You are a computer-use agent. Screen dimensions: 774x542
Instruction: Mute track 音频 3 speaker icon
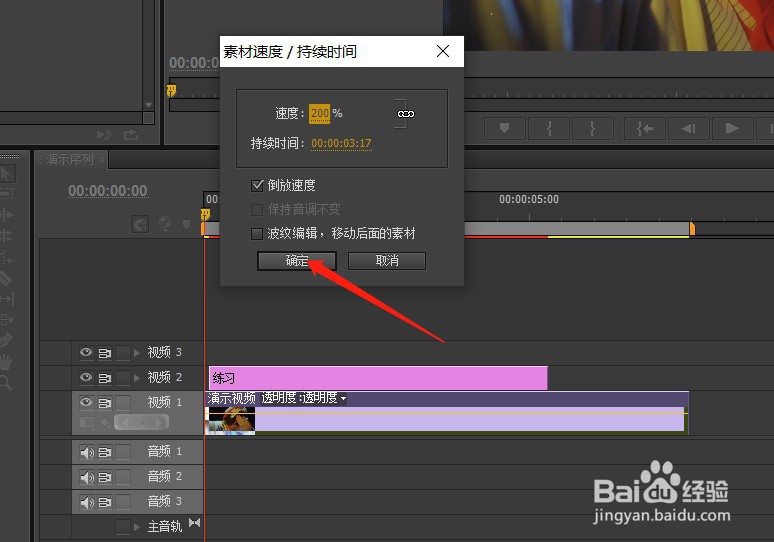click(x=87, y=503)
